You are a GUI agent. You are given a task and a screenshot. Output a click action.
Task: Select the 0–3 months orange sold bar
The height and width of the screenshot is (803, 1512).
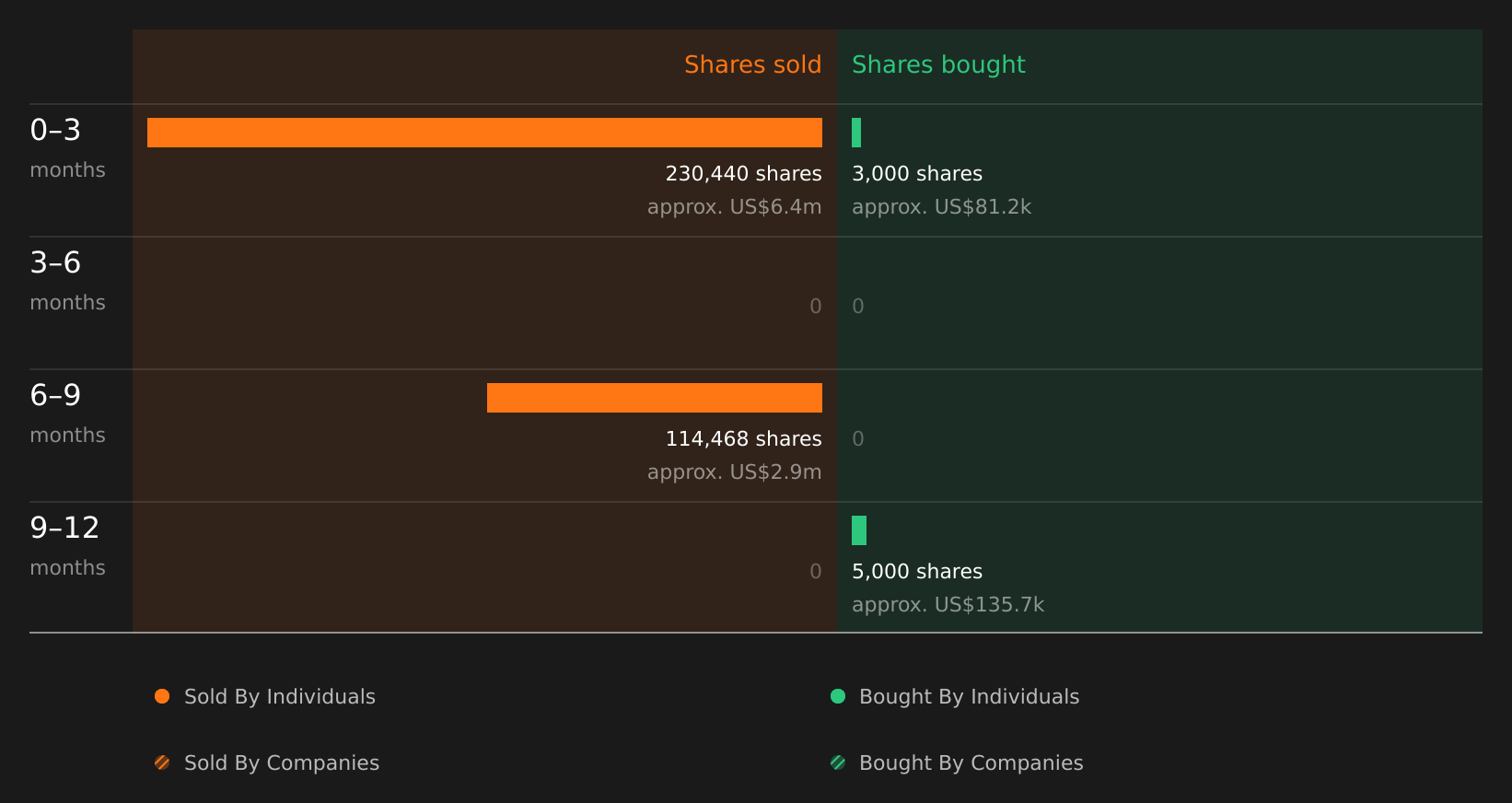coord(484,133)
